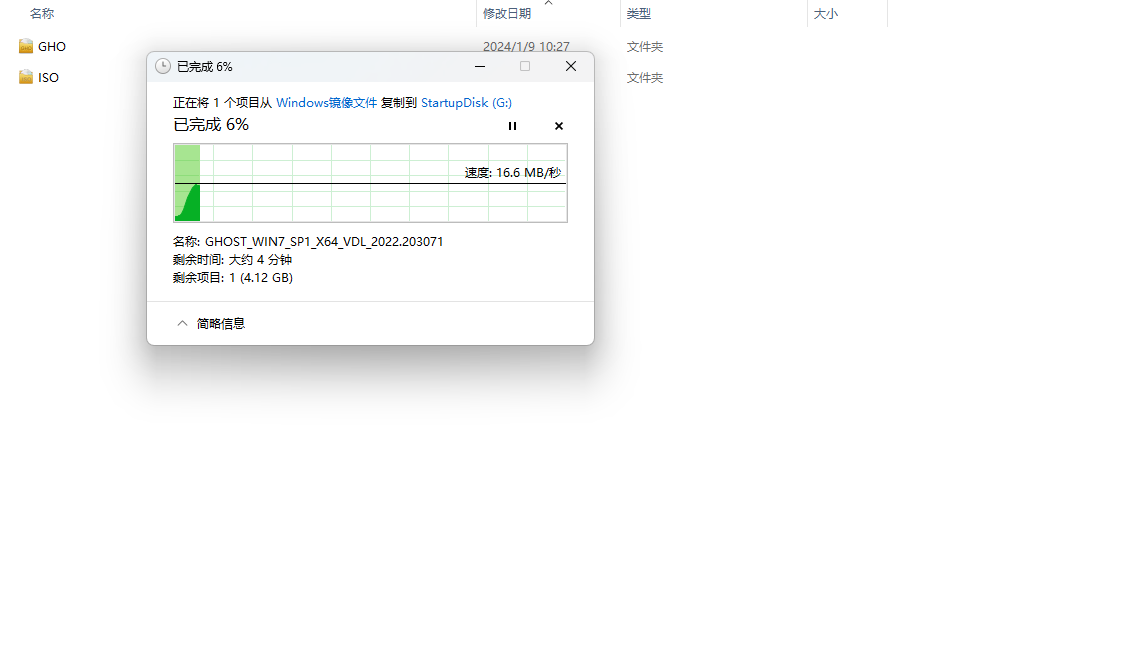
Task: Maximize the copy progress dialog
Action: tap(524, 66)
